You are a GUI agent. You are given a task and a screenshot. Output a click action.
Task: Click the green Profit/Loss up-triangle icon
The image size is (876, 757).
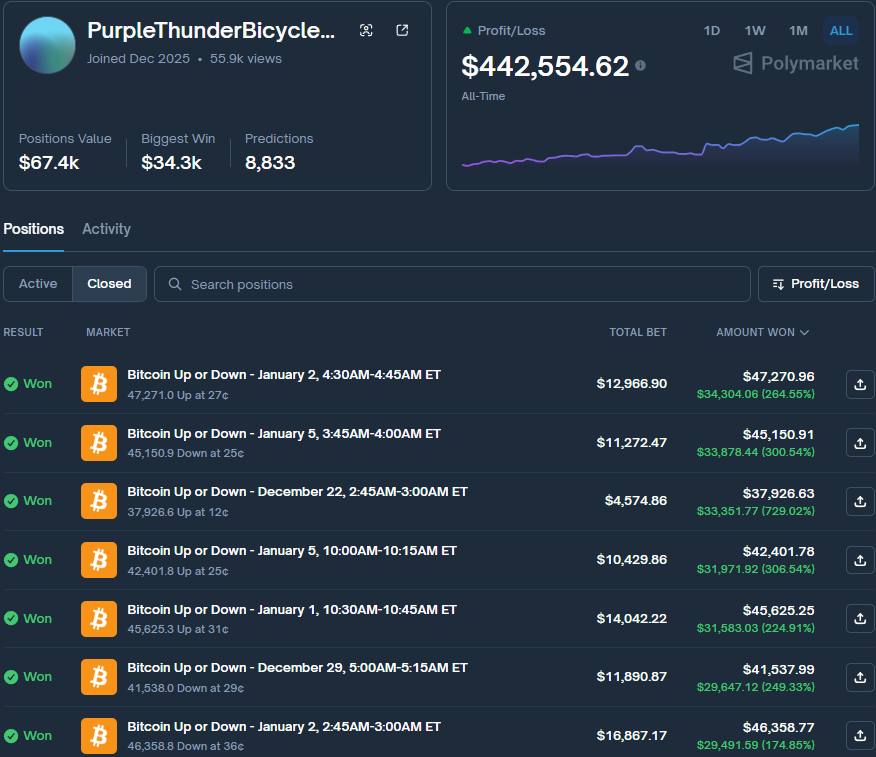[x=467, y=31]
